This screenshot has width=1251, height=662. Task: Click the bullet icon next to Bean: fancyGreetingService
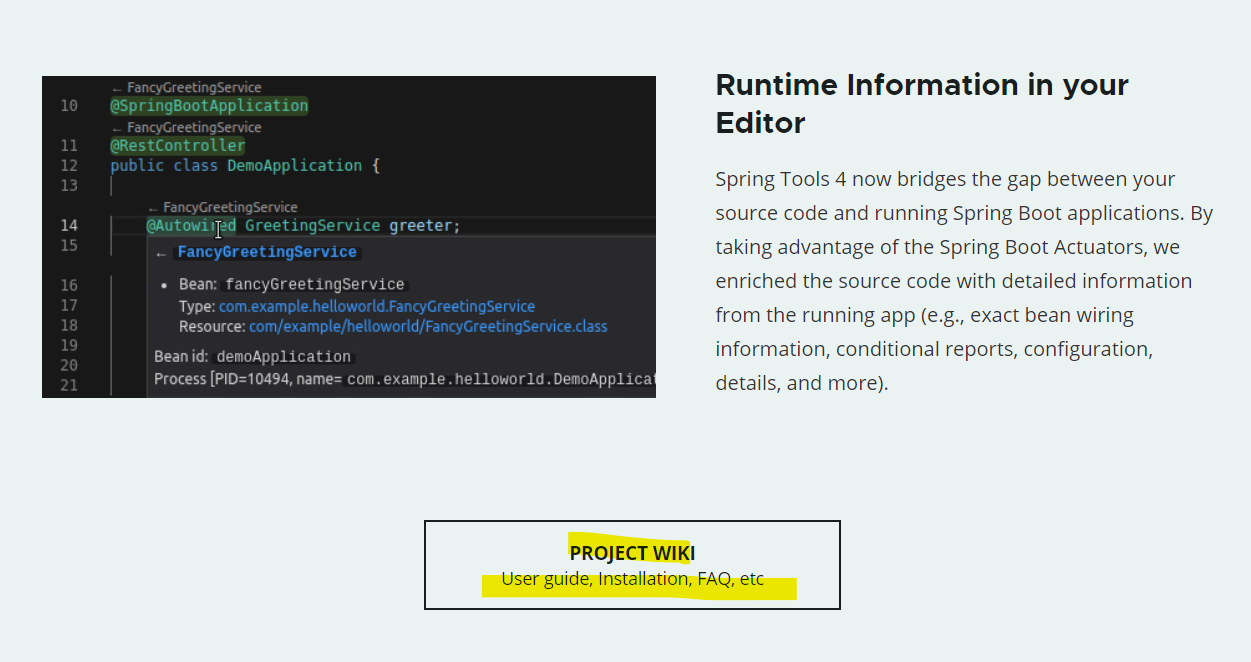(165, 285)
